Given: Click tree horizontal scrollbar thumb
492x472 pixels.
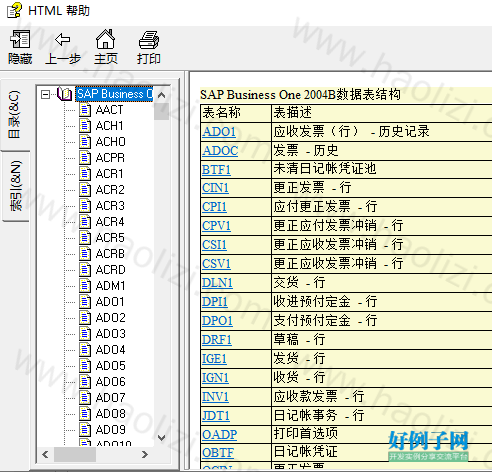Looking at the screenshot, I should [75, 454].
